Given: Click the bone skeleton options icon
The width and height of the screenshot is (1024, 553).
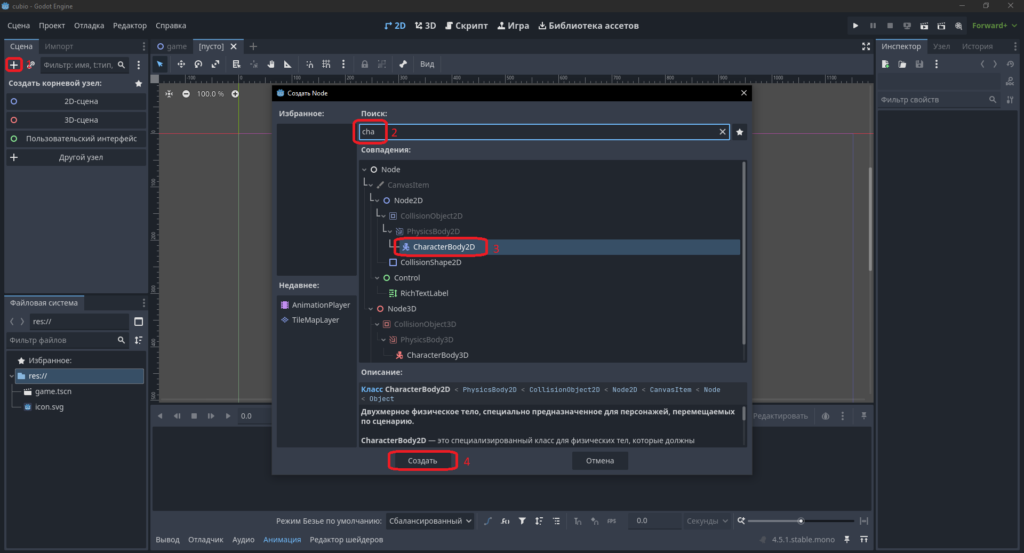Looking at the screenshot, I should point(403,64).
